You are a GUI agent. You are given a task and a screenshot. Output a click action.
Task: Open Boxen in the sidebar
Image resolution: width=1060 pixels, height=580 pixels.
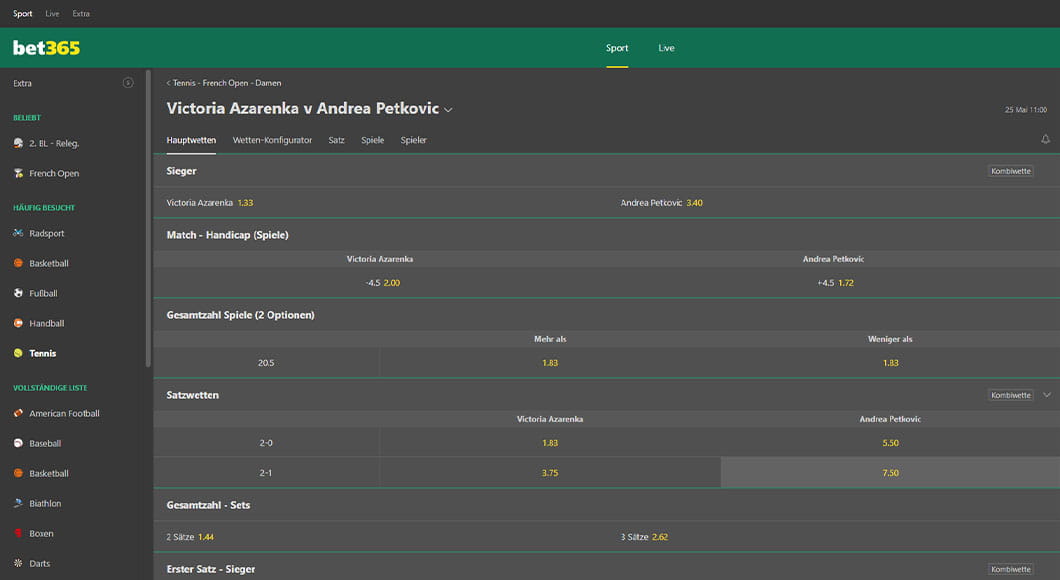[41, 533]
